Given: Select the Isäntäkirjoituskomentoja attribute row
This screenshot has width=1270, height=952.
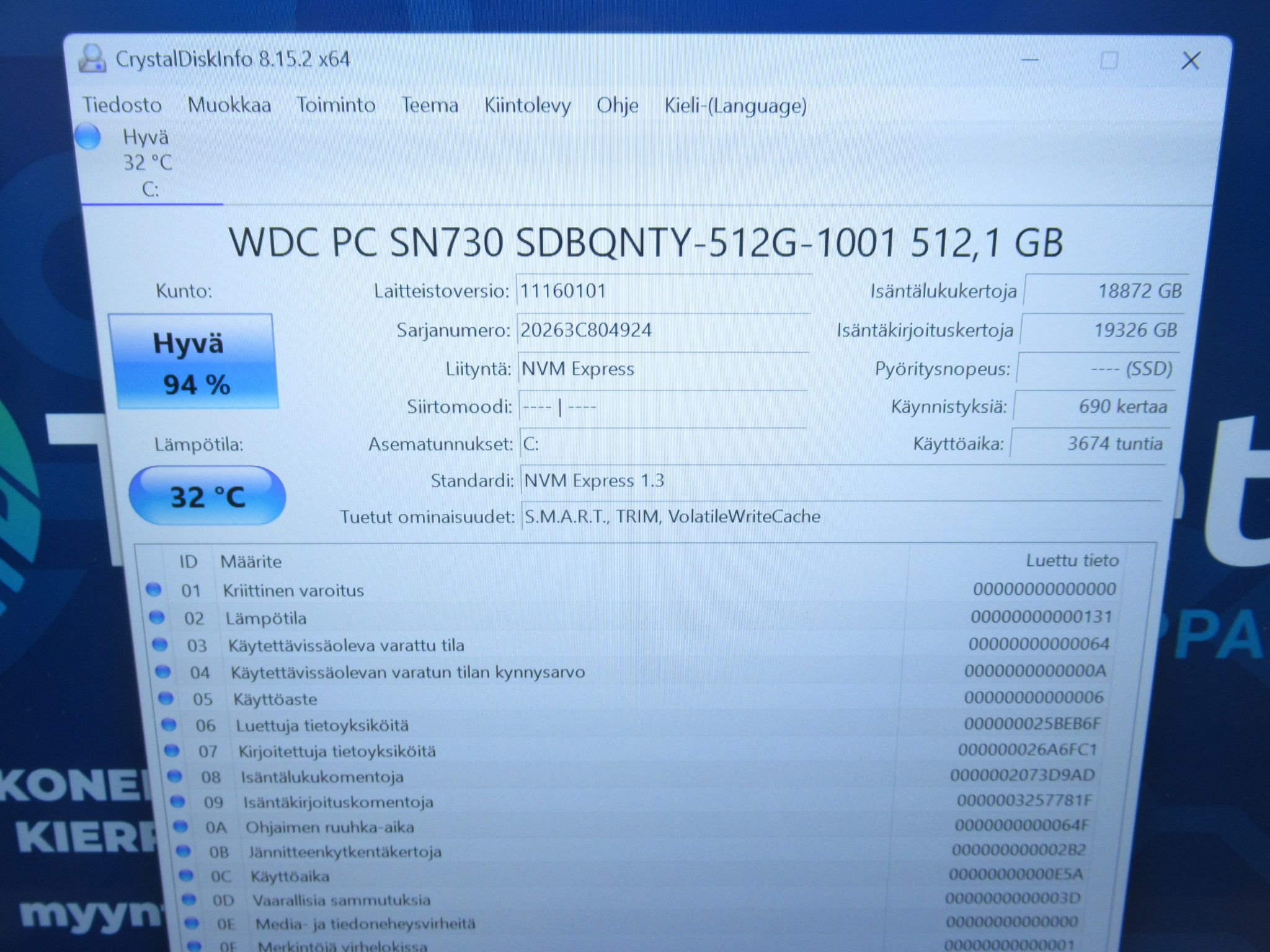Looking at the screenshot, I should pyautogui.click(x=631, y=801).
